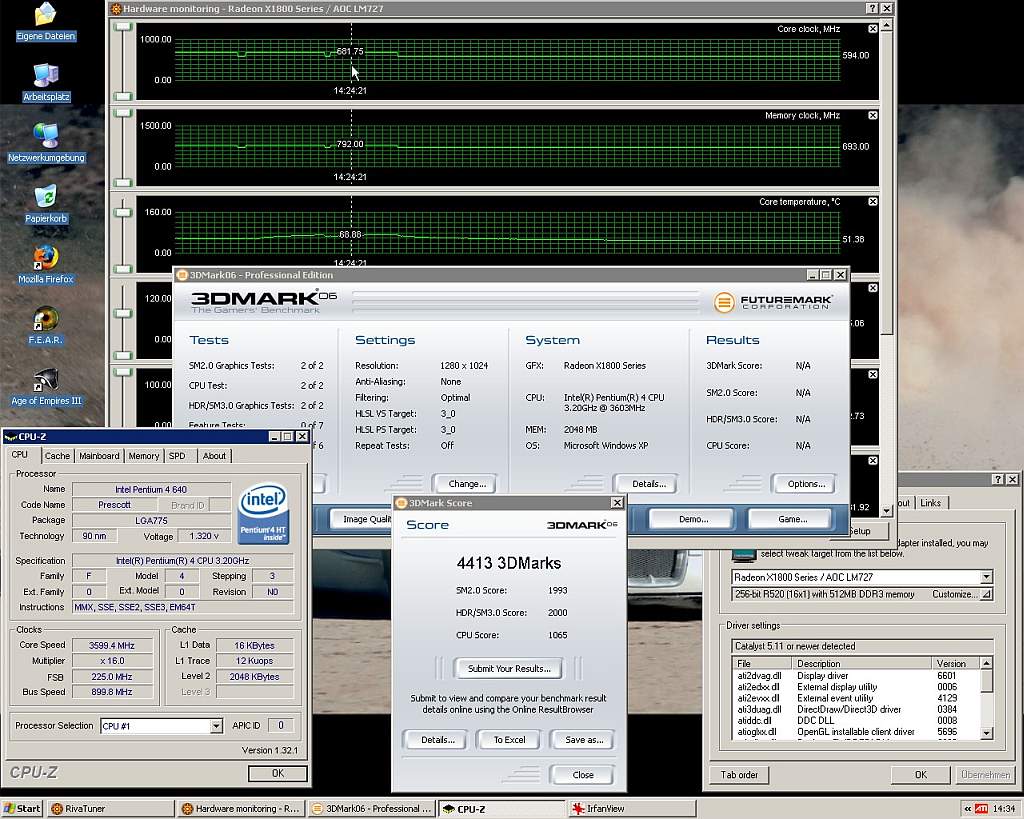Click Change button under Settings in 3DMark06
The image size is (1024, 819).
467,484
